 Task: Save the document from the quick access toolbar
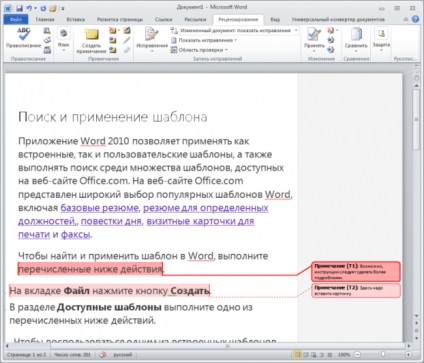pos(19,8)
